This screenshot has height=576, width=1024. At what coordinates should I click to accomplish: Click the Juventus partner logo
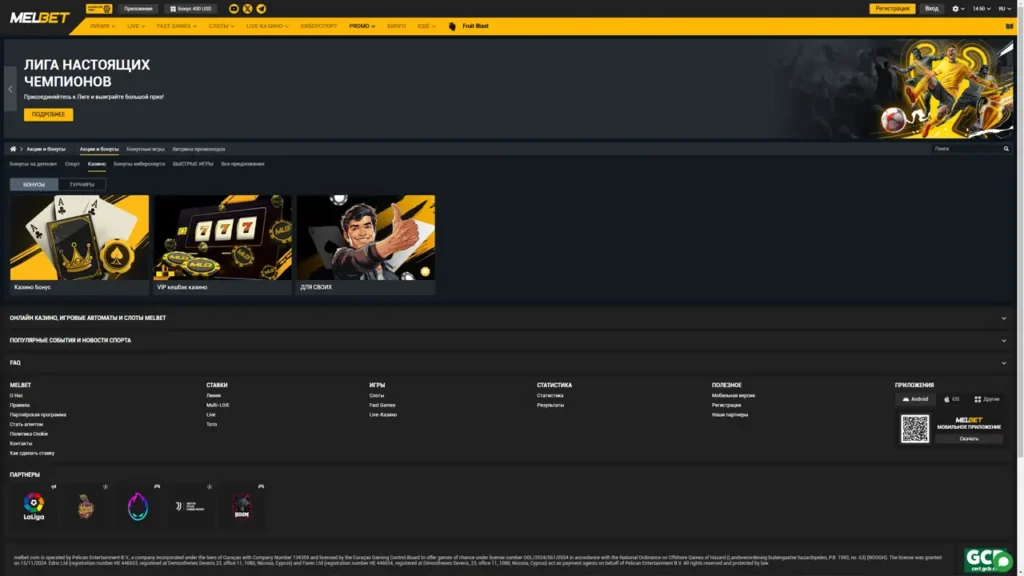click(x=189, y=506)
